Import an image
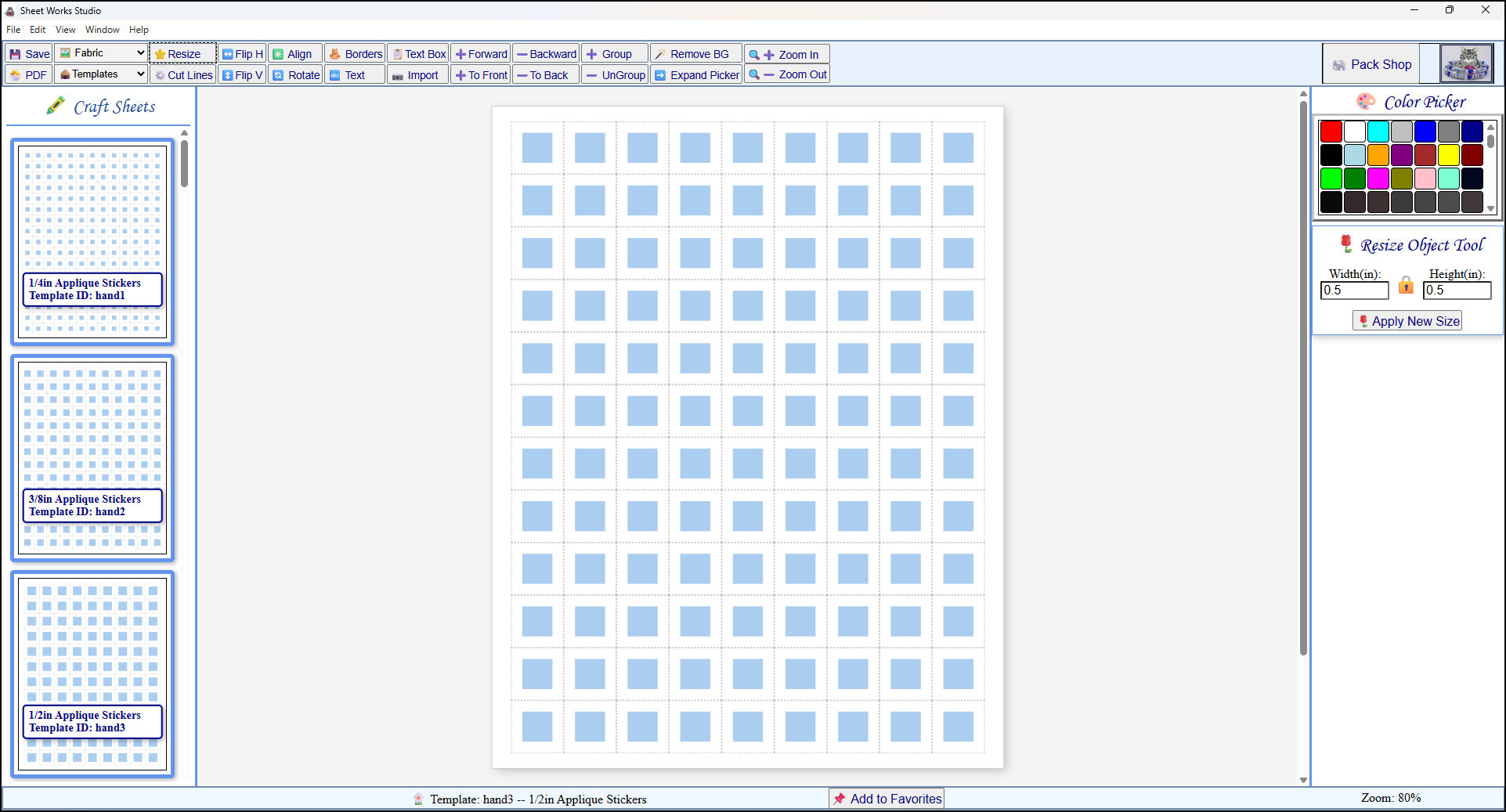Viewport: 1506px width, 812px height. point(417,74)
